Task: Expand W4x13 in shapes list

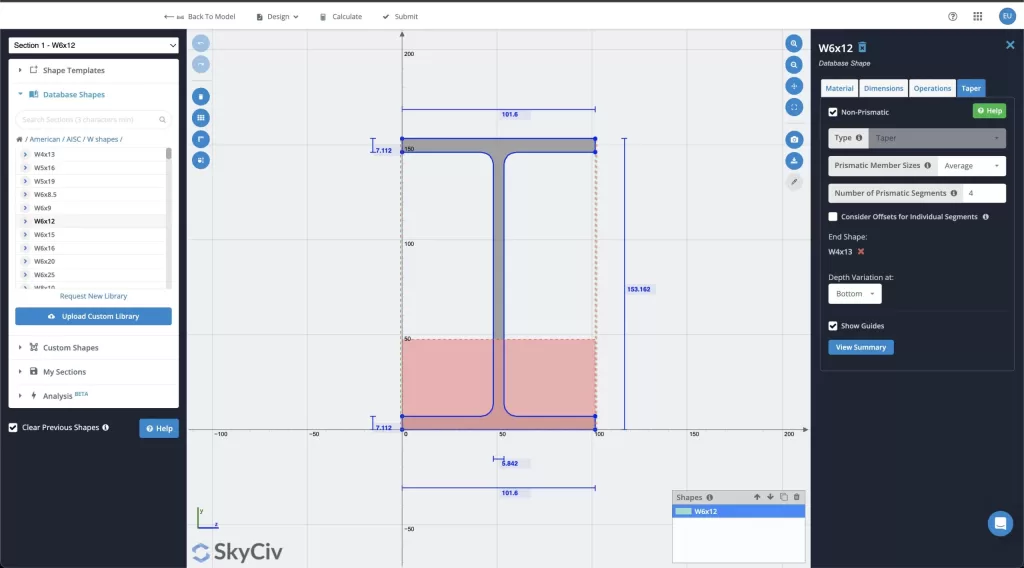Action: pyautogui.click(x=25, y=155)
